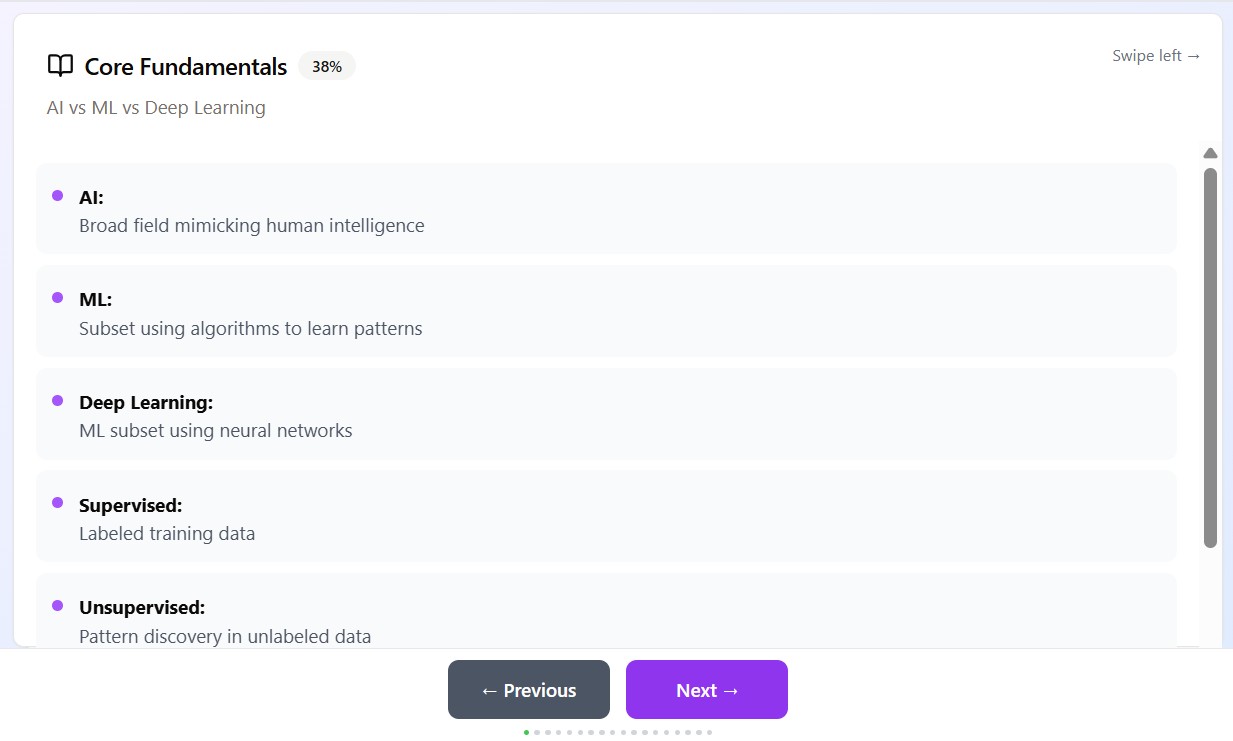Select the green first pagination dot
The width and height of the screenshot is (1233, 741).
(526, 732)
